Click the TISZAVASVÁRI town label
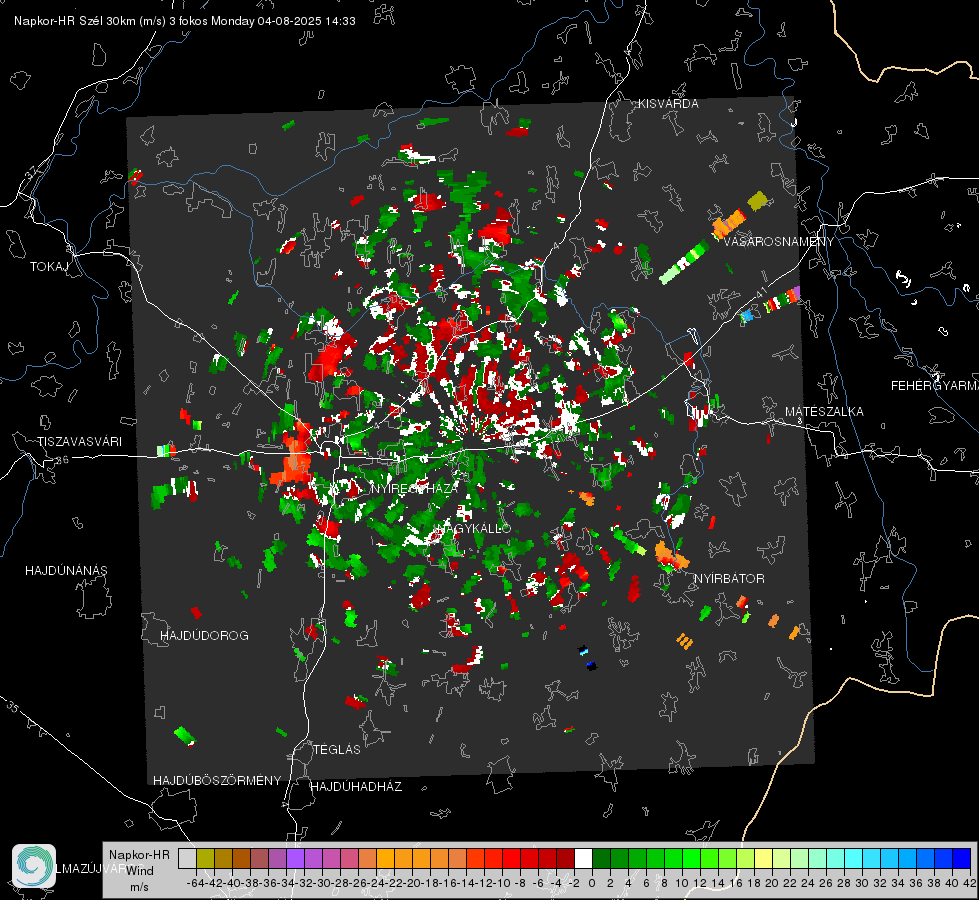Image resolution: width=979 pixels, height=900 pixels. pos(79,442)
